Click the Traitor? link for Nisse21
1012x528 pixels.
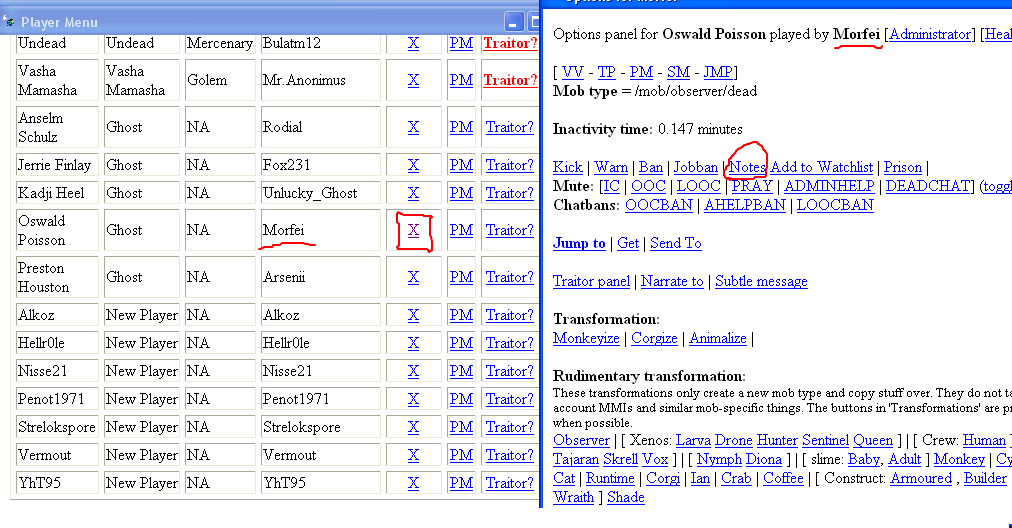coord(510,371)
